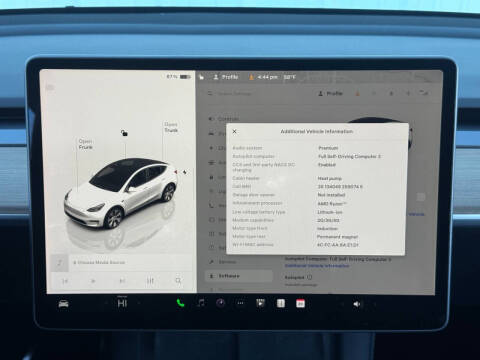This screenshot has width=480, height=360.
Task: Skip to previous track in media player
Action: pos(65,281)
